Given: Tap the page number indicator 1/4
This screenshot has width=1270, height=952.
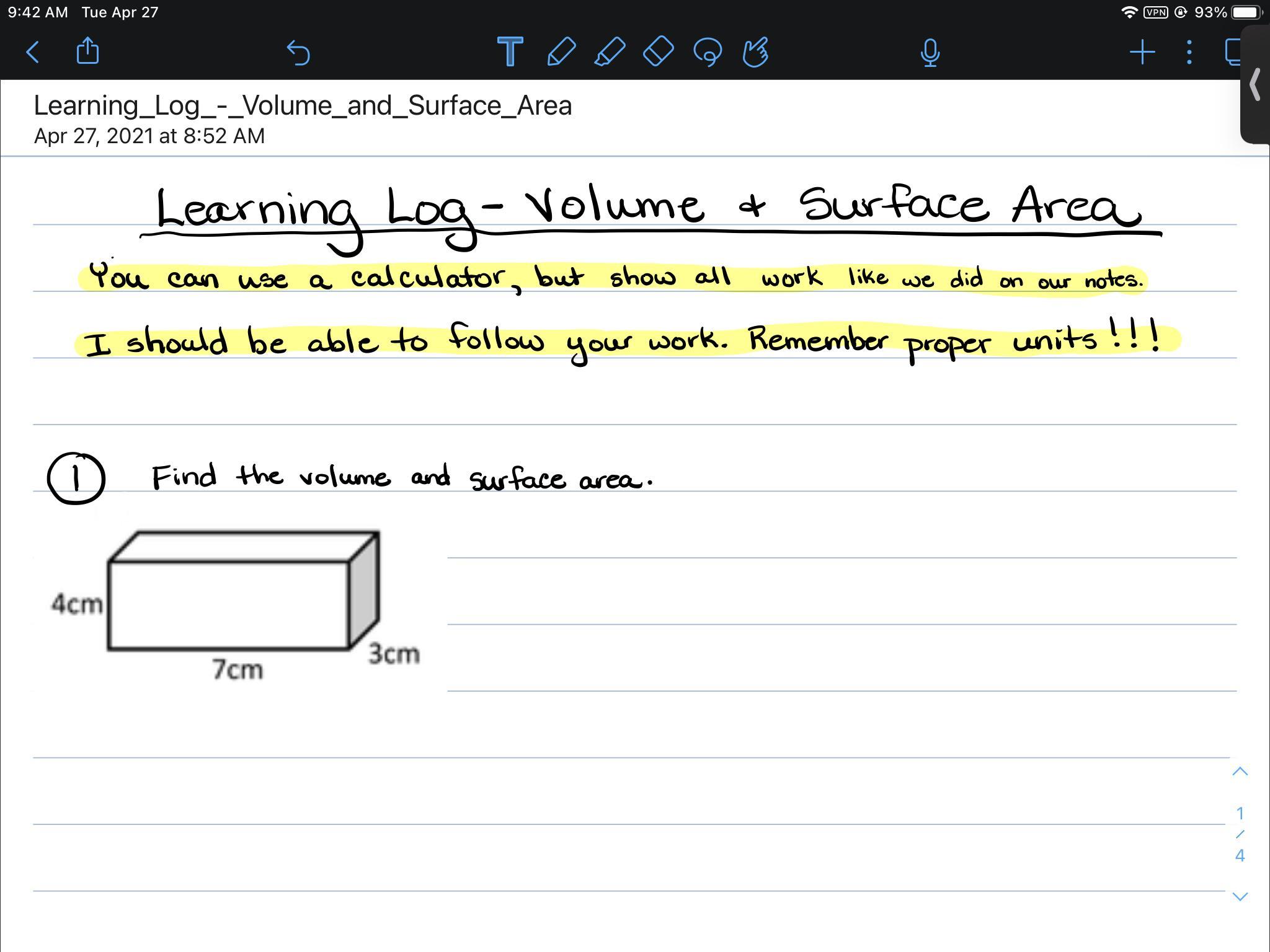Looking at the screenshot, I should 1240,834.
